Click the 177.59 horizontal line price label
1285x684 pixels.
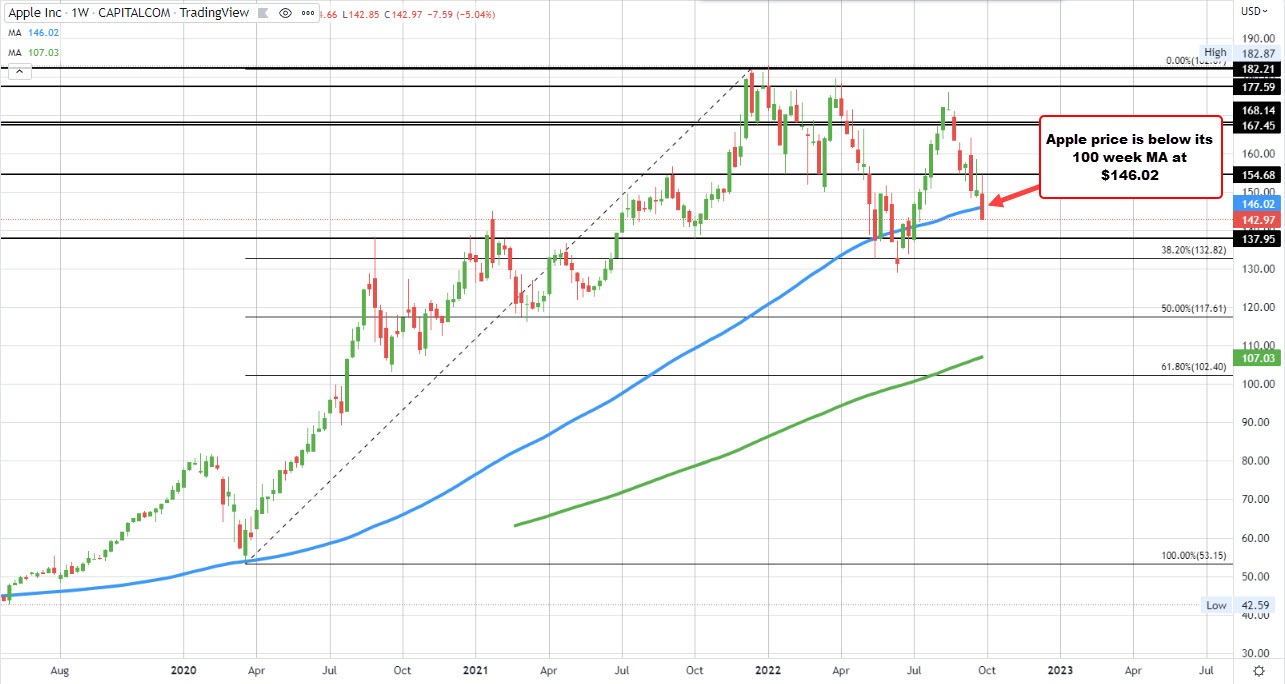(1256, 87)
